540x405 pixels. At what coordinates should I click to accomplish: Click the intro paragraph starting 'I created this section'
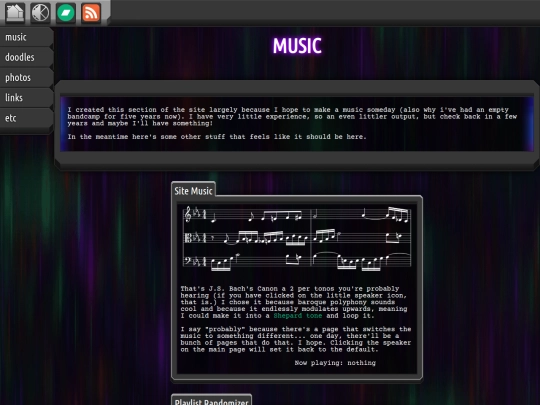292,116
